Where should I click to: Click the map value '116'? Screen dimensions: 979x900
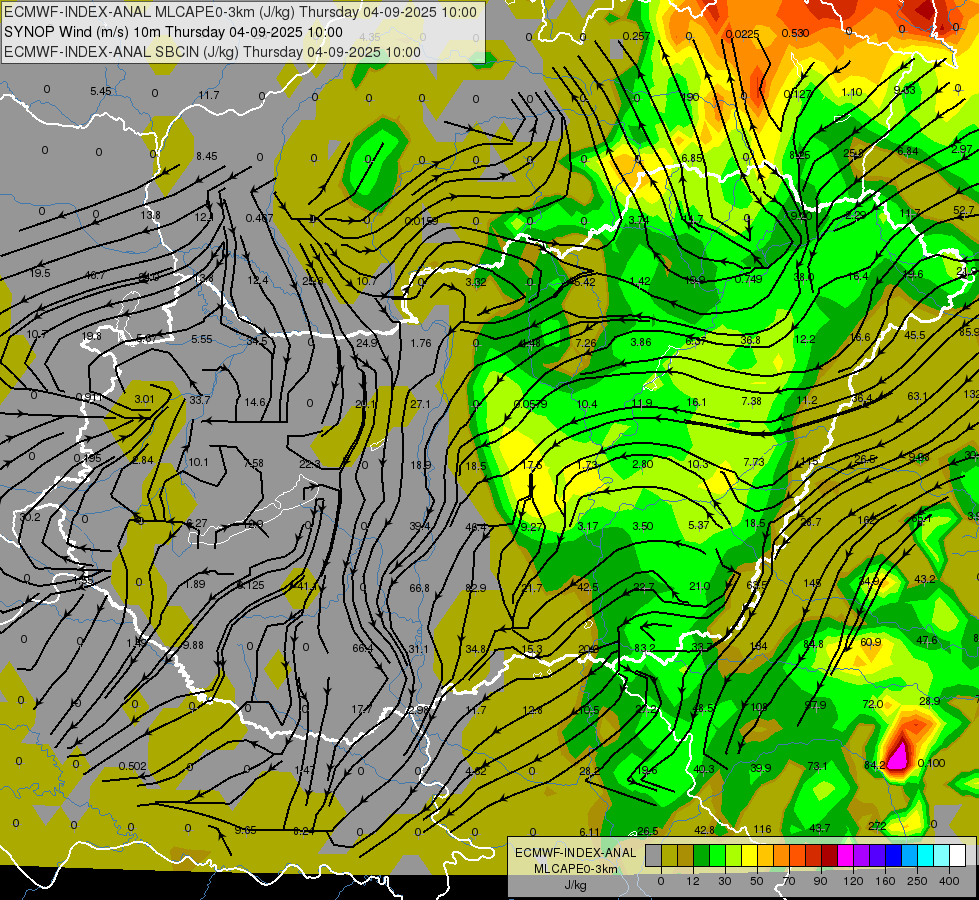762,829
